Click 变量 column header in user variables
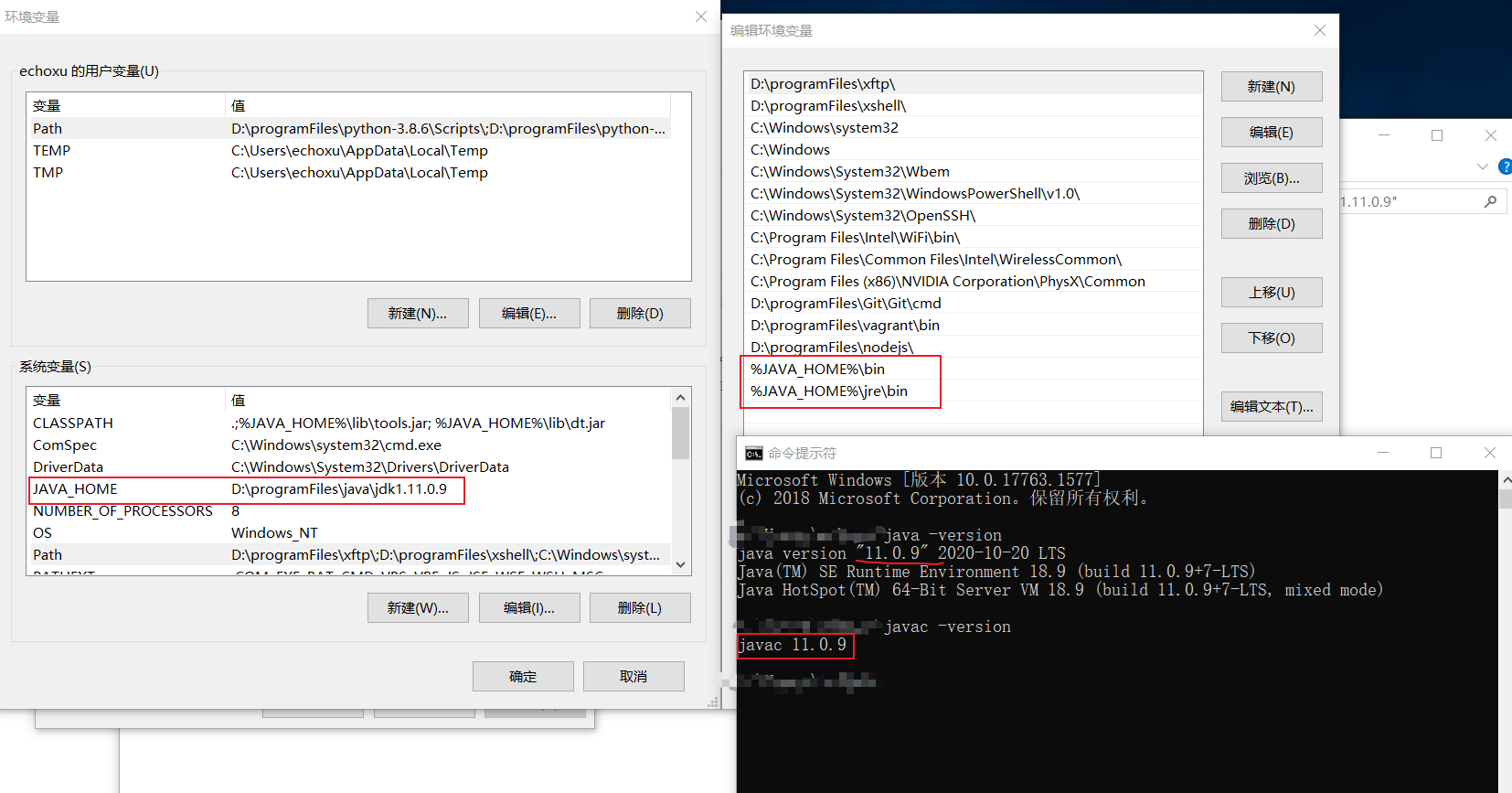The image size is (1512, 793). point(125,105)
